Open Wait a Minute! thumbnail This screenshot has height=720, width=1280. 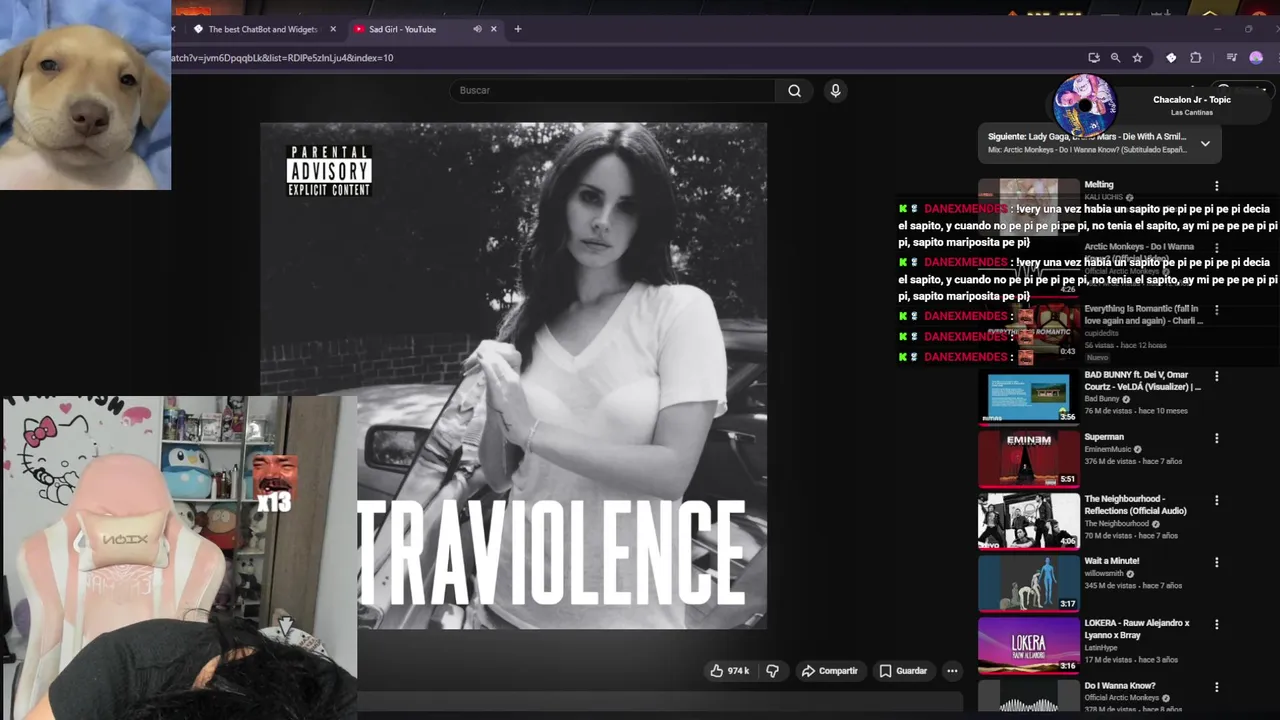[x=1028, y=583]
